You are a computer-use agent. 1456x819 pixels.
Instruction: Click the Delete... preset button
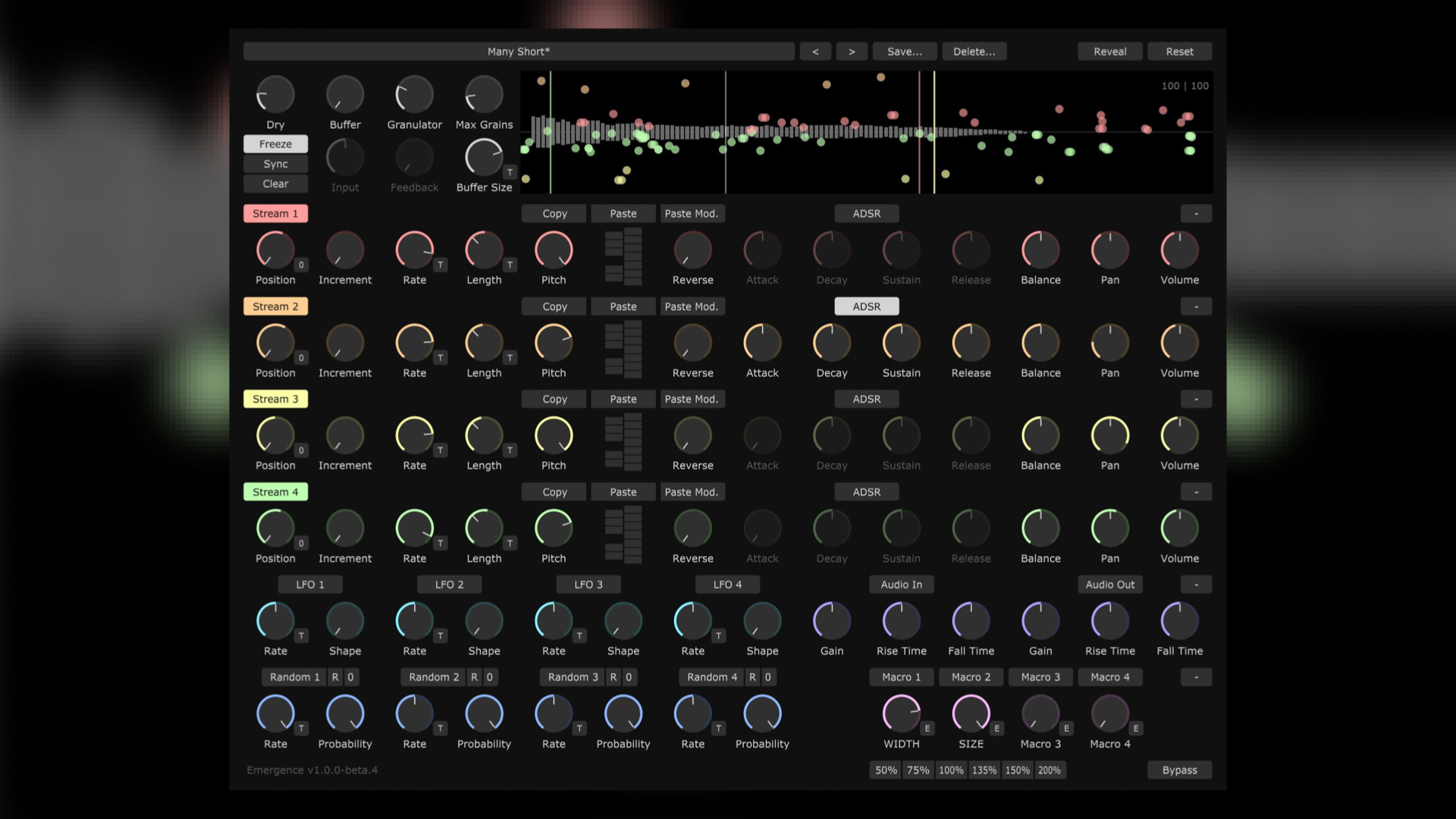click(974, 52)
